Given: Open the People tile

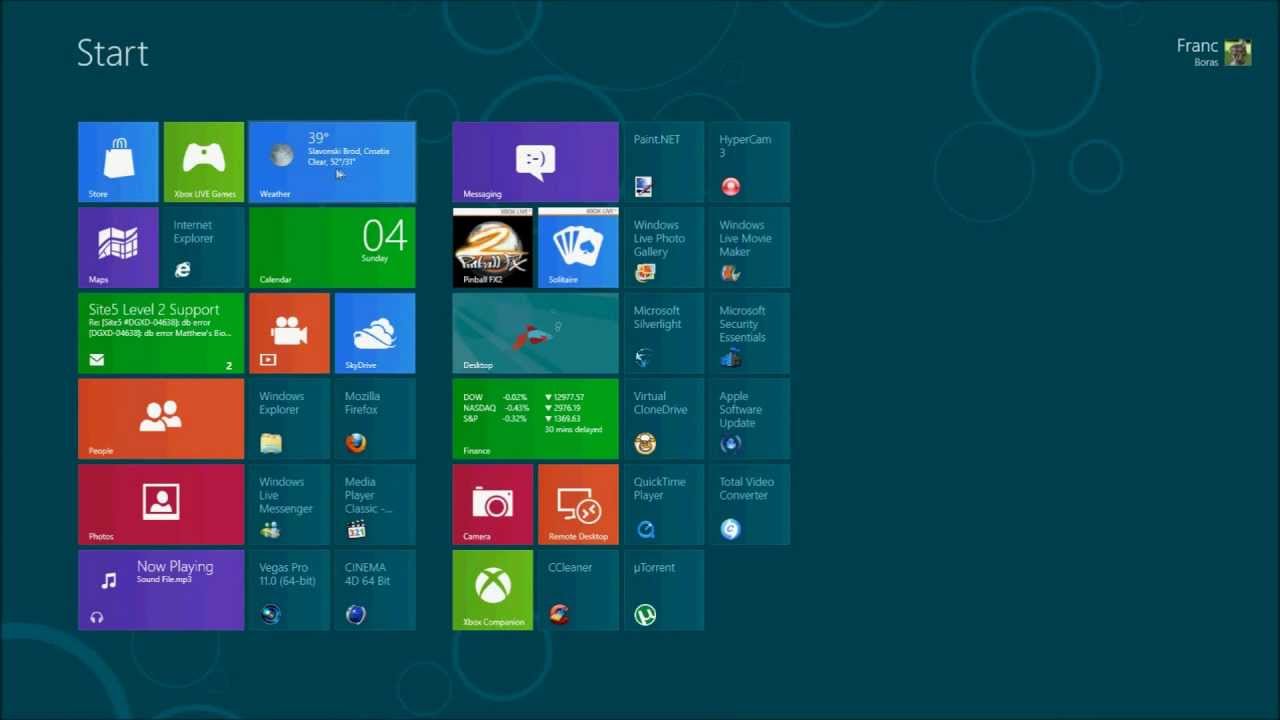Looking at the screenshot, I should tap(161, 419).
